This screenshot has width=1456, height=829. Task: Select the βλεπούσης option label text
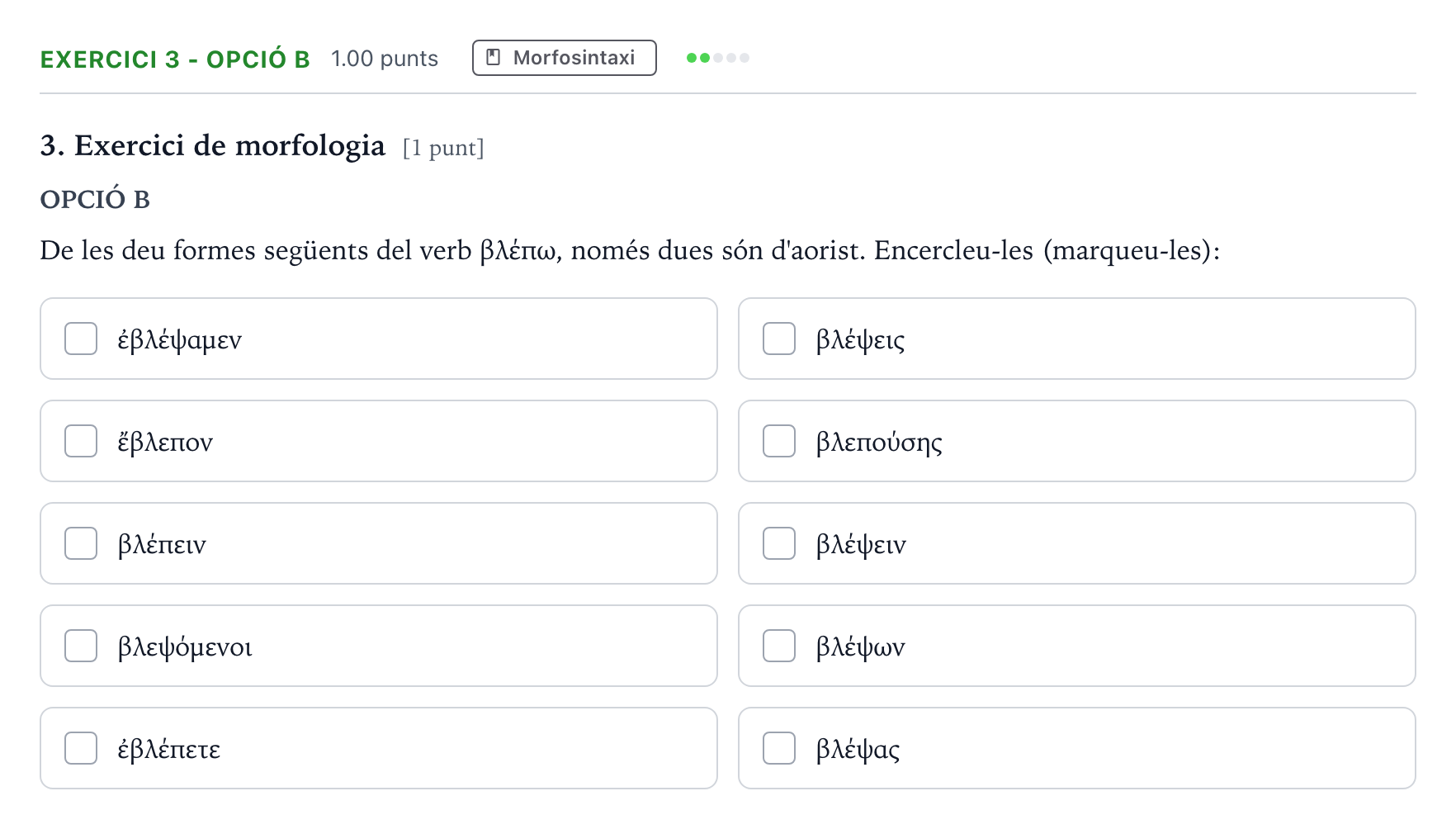pos(879,443)
